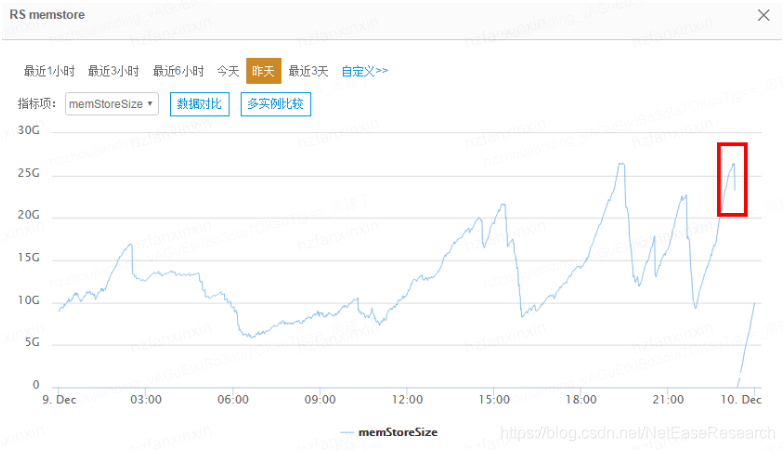784x451 pixels.
Task: Click the 20G y-axis label
Action: (x=28, y=215)
